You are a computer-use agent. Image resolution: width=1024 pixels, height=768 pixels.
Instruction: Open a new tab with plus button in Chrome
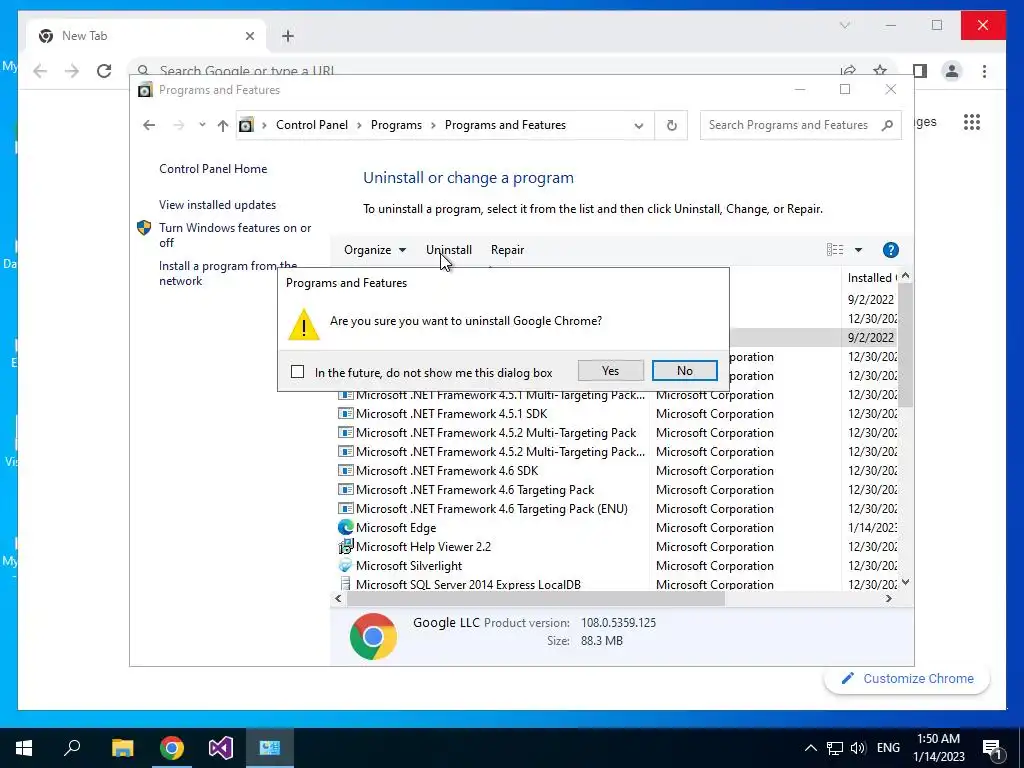pyautogui.click(x=288, y=36)
